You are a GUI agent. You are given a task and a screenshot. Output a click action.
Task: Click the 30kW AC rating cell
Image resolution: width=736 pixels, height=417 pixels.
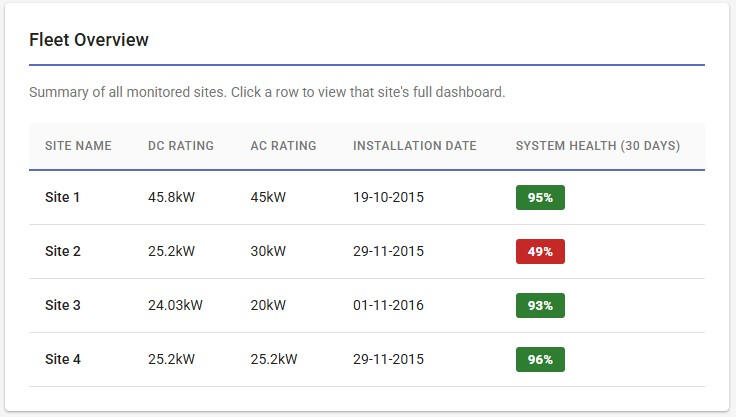(x=268, y=252)
